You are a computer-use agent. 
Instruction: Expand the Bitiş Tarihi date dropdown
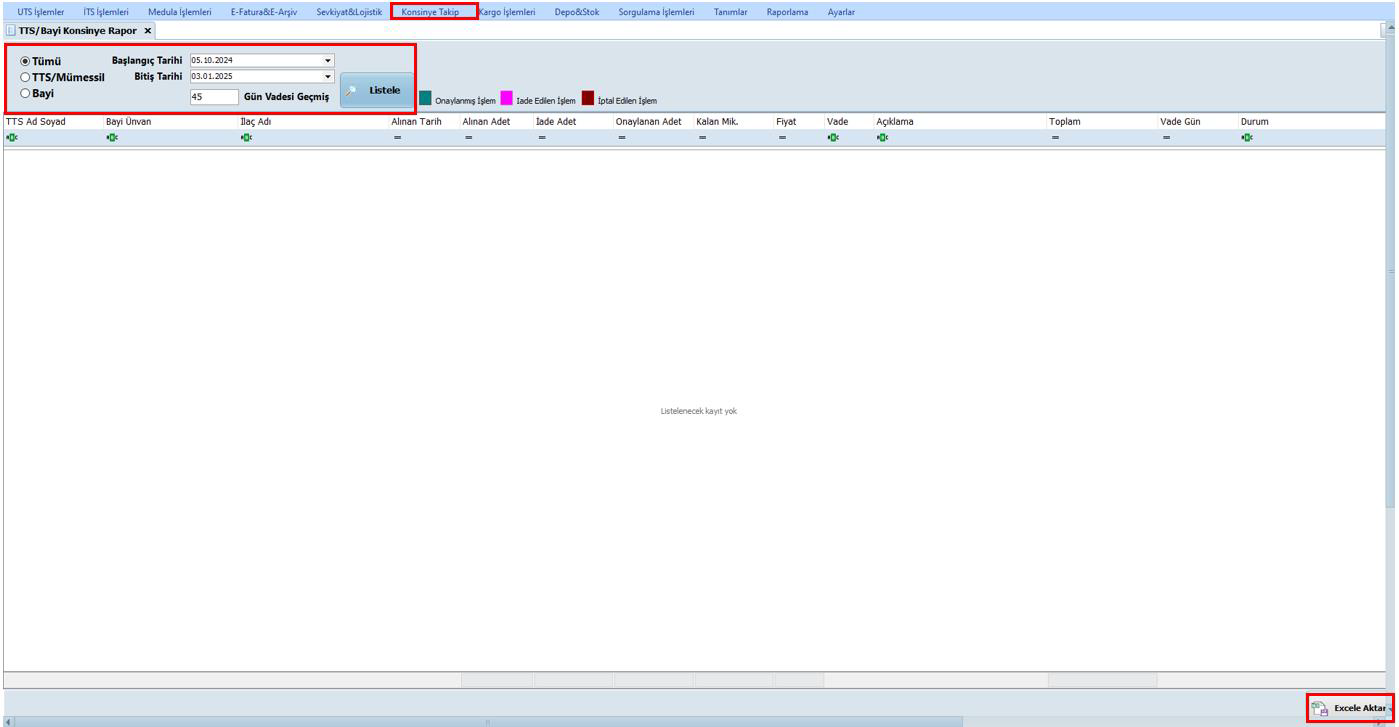327,77
